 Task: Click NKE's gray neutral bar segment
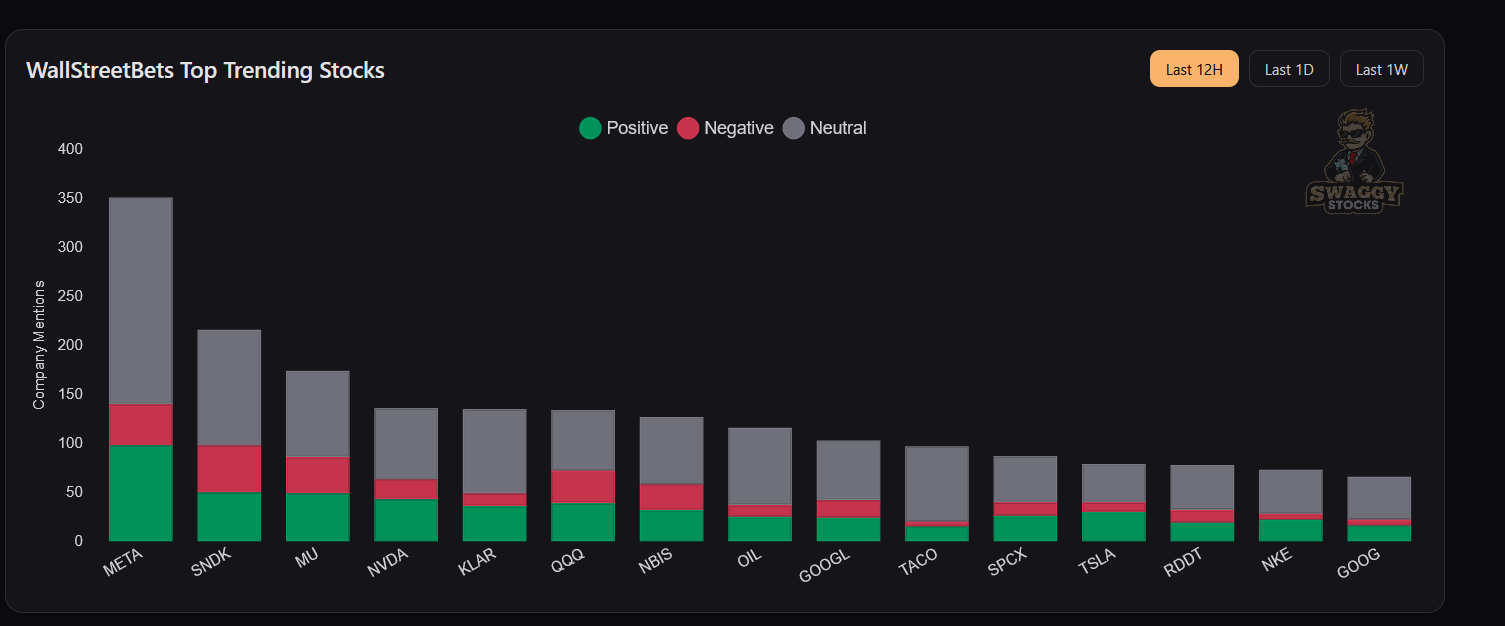point(1291,492)
